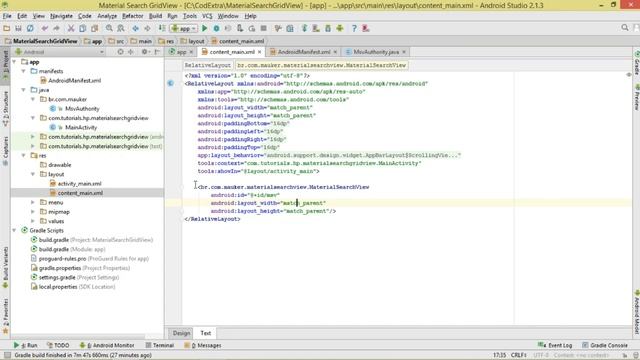
Task: Collapse the Gradle Scripts node
Action: pyautogui.click(x=15, y=231)
